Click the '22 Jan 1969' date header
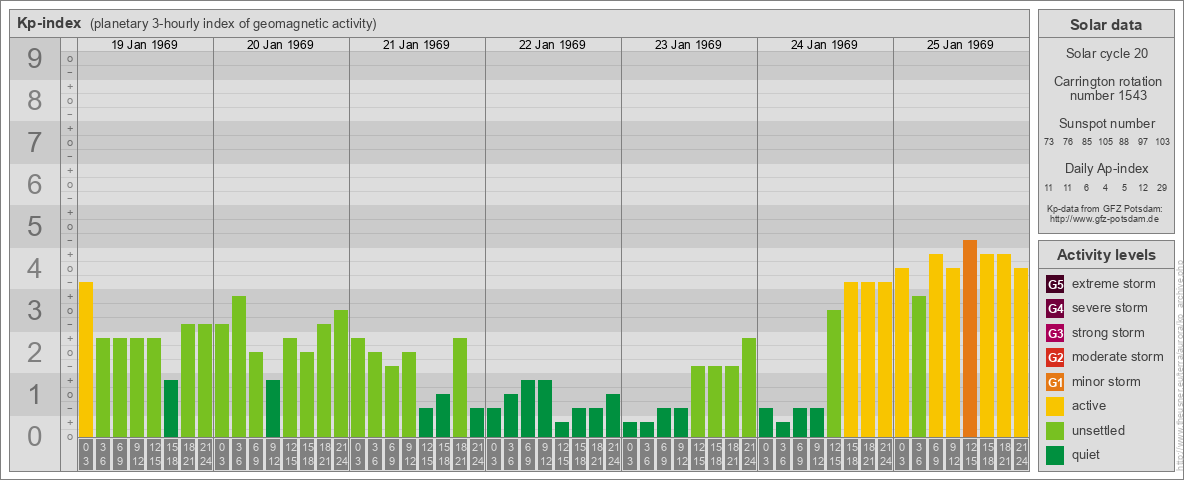Screen dimensions: 1184x480 click(552, 45)
